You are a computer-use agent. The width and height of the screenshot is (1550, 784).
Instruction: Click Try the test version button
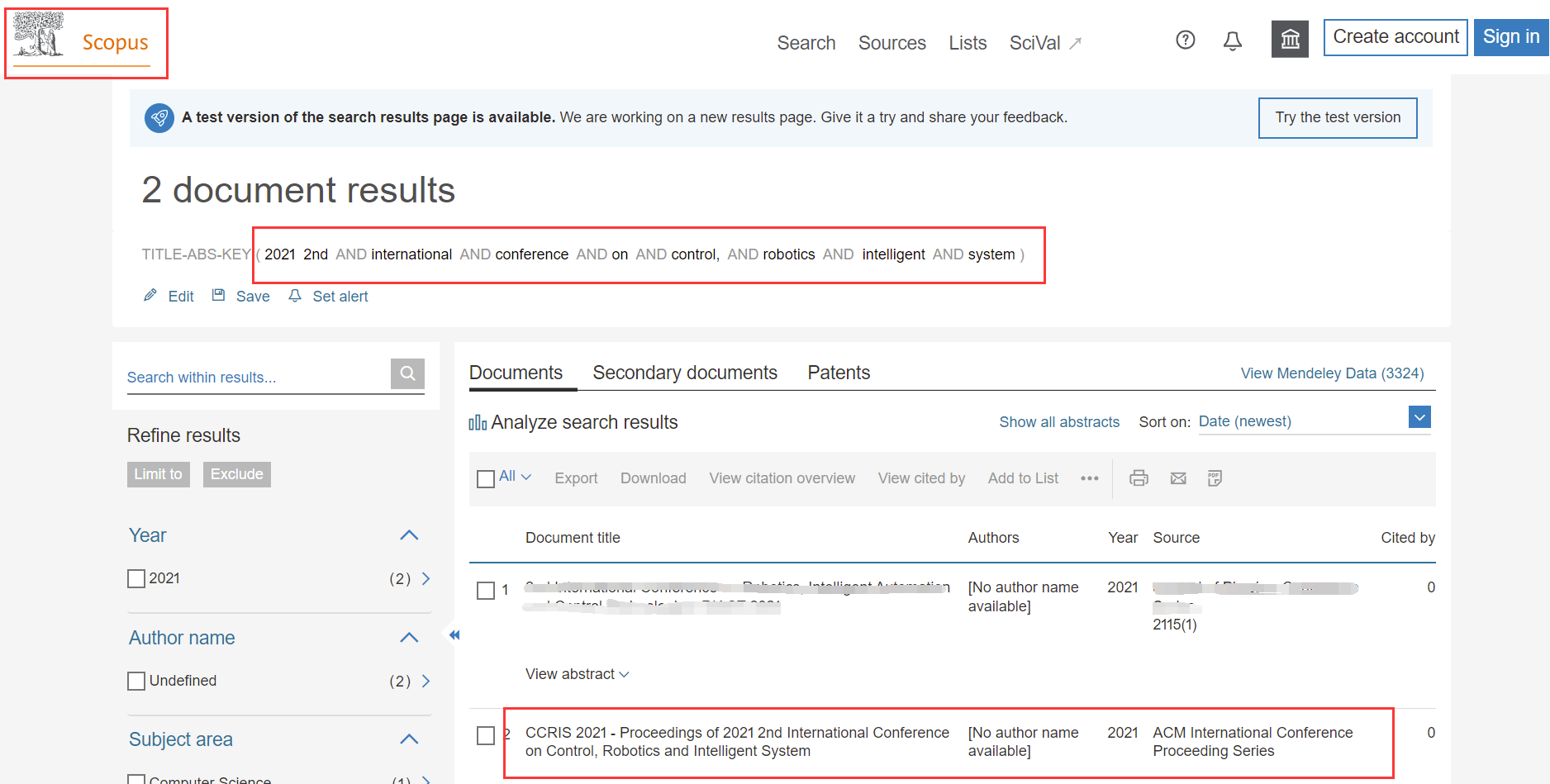click(1338, 117)
